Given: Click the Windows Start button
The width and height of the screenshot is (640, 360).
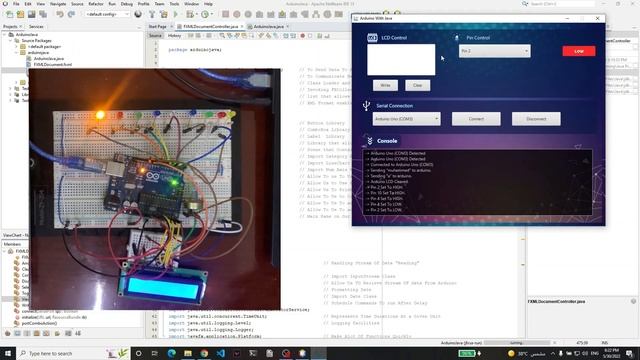Looking at the screenshot, I should point(7,353).
